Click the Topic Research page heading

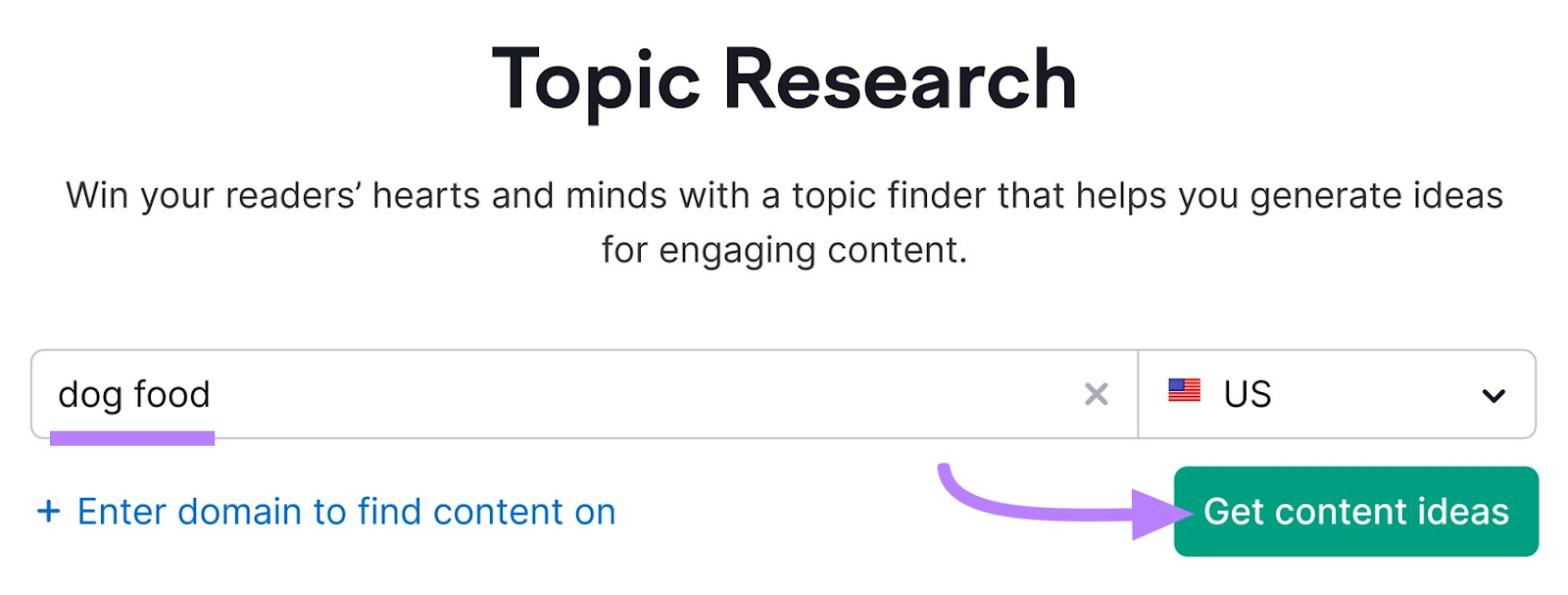pos(784,76)
